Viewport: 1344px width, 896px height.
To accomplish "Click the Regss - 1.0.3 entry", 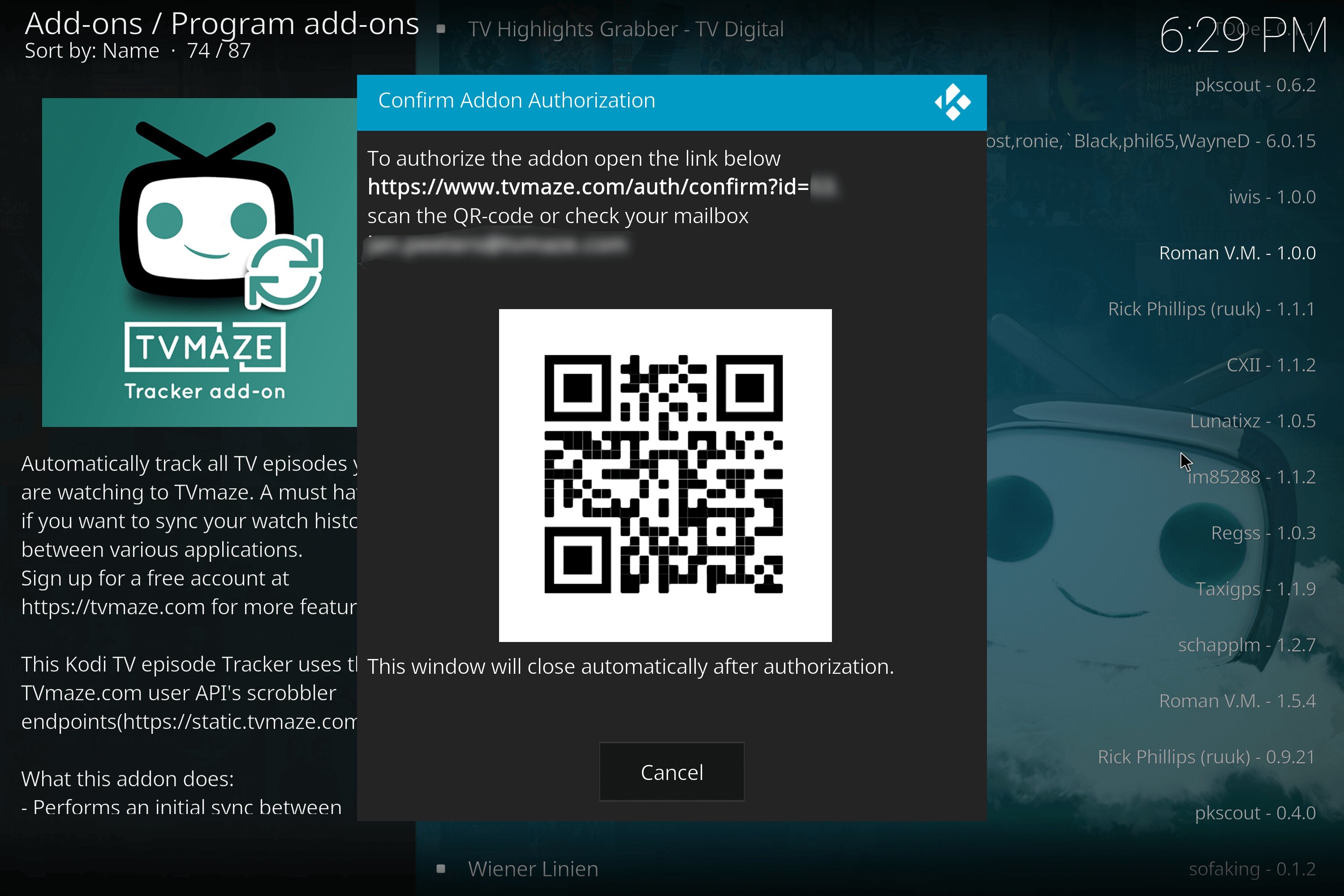I will [1263, 533].
